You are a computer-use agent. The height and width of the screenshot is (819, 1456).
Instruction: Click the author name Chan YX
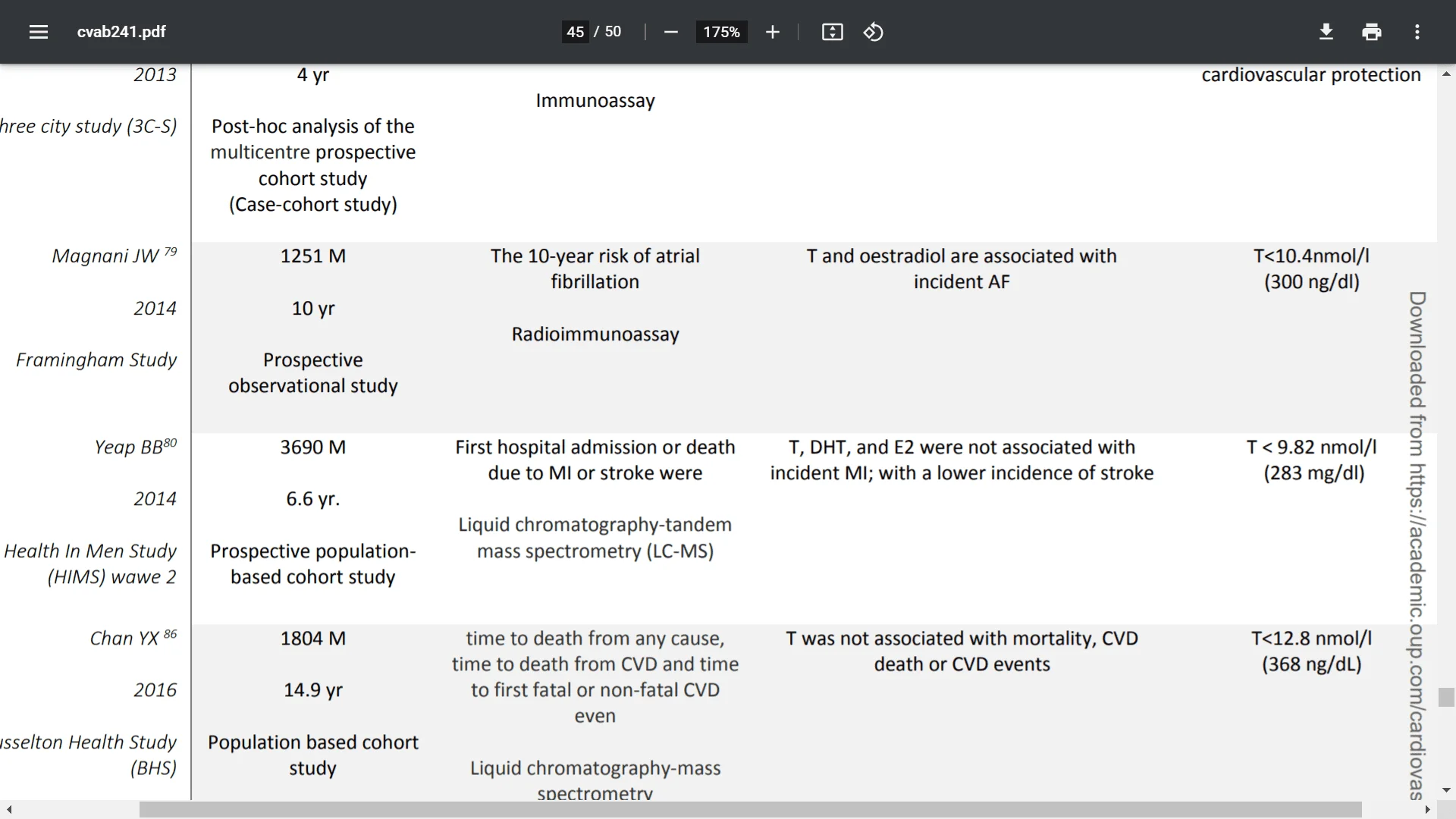pyautogui.click(x=124, y=639)
